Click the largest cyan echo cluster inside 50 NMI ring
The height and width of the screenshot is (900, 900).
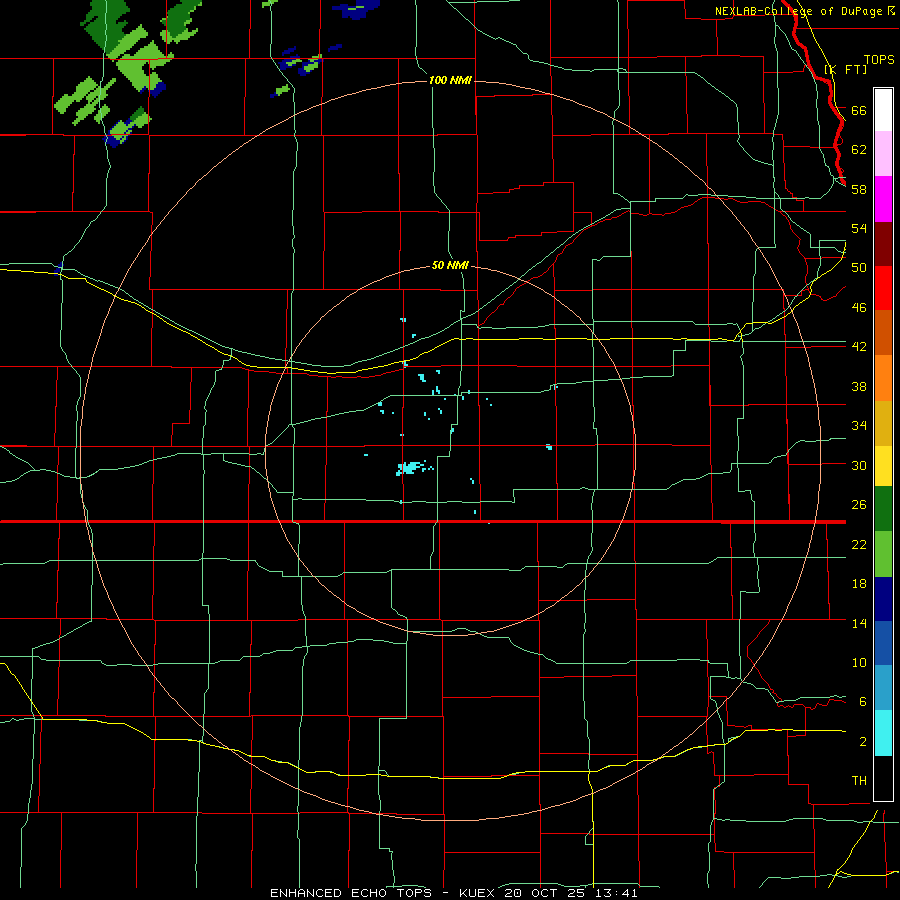(x=410, y=468)
